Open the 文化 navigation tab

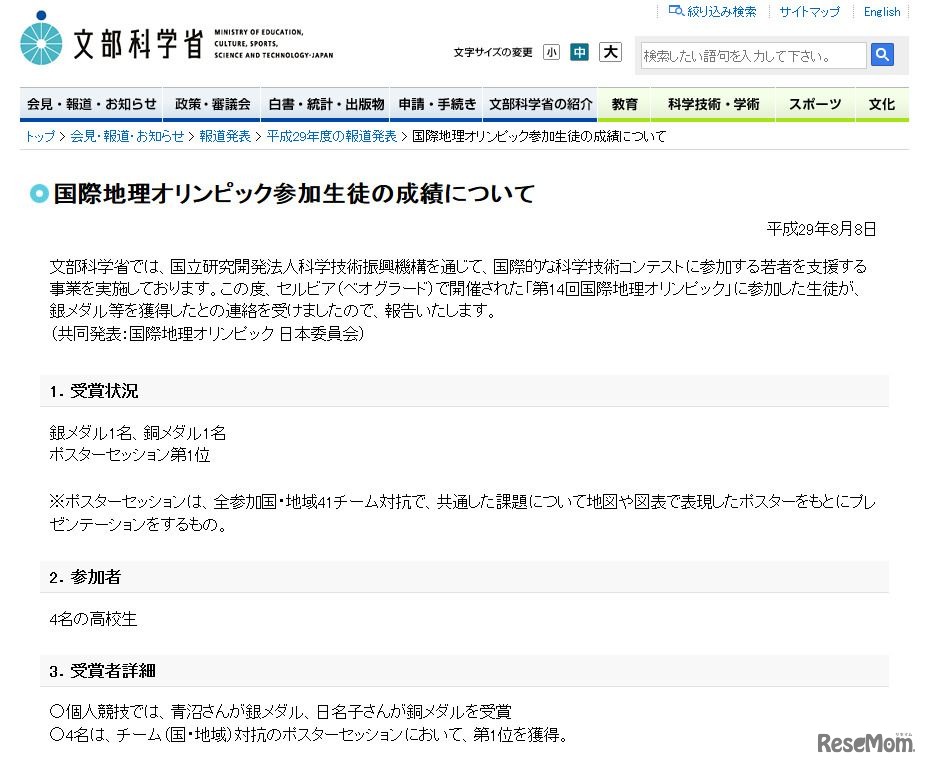pyautogui.click(x=881, y=104)
